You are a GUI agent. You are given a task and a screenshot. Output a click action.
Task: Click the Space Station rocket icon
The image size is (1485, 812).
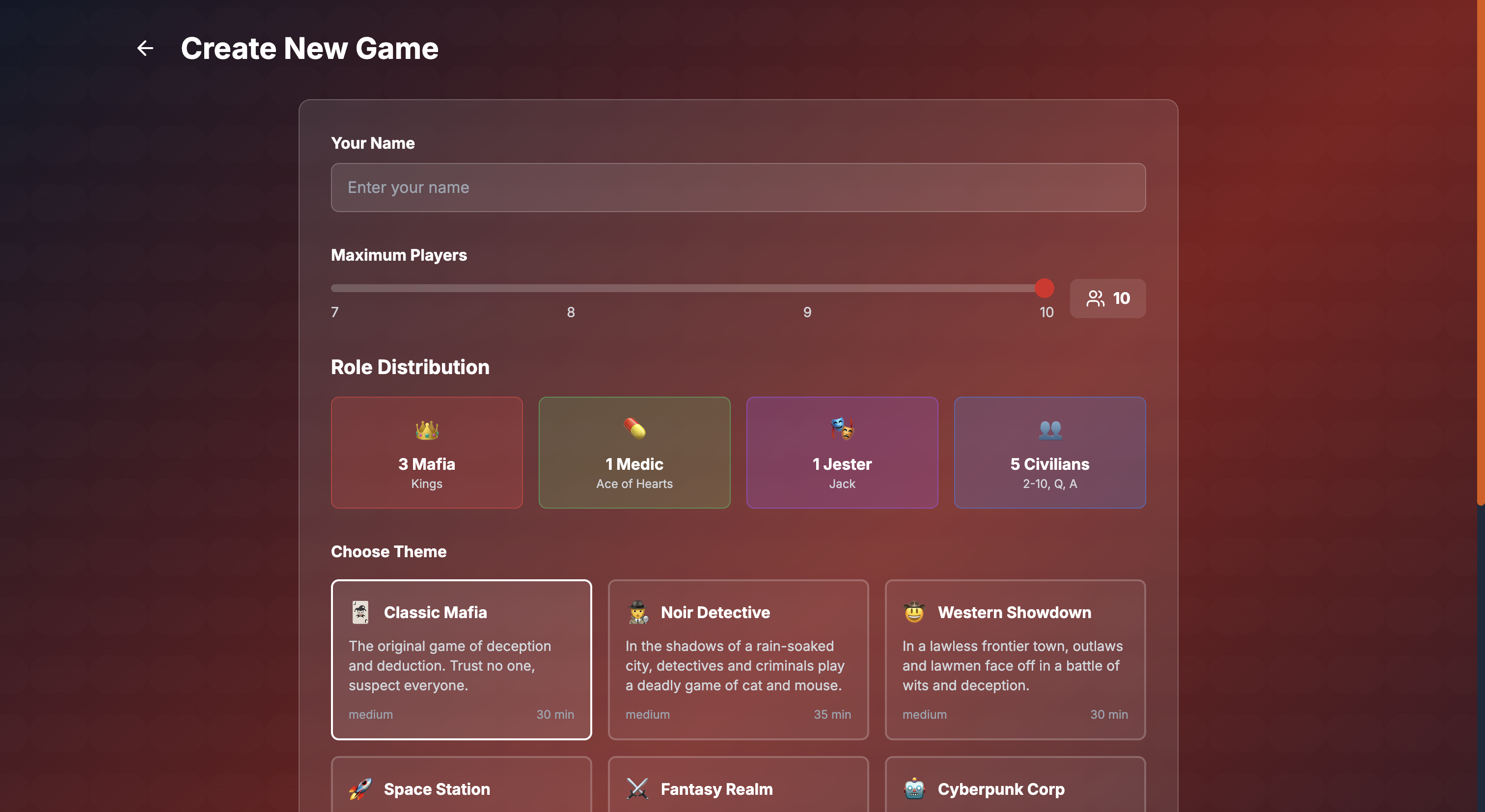click(x=360, y=789)
